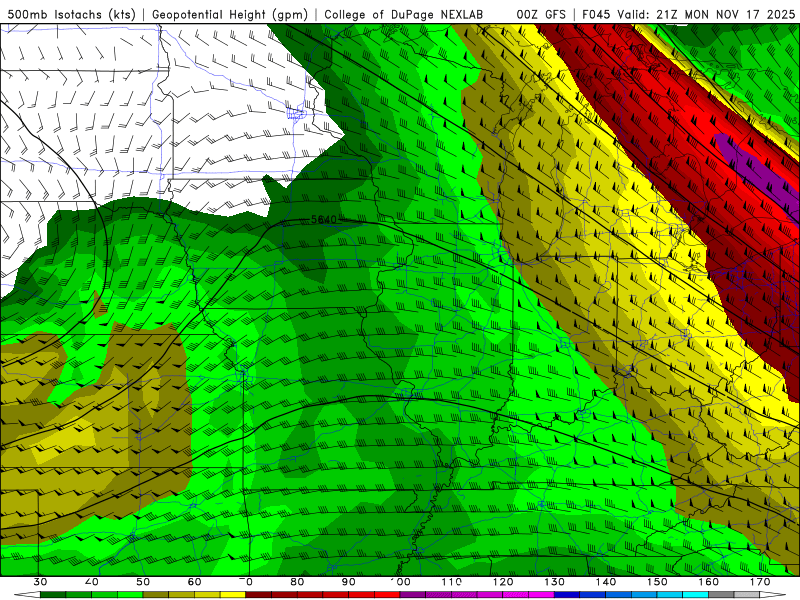This screenshot has width=800, height=600.
Task: Select the cyan legend swatch ending at 160
Action: tap(696, 595)
